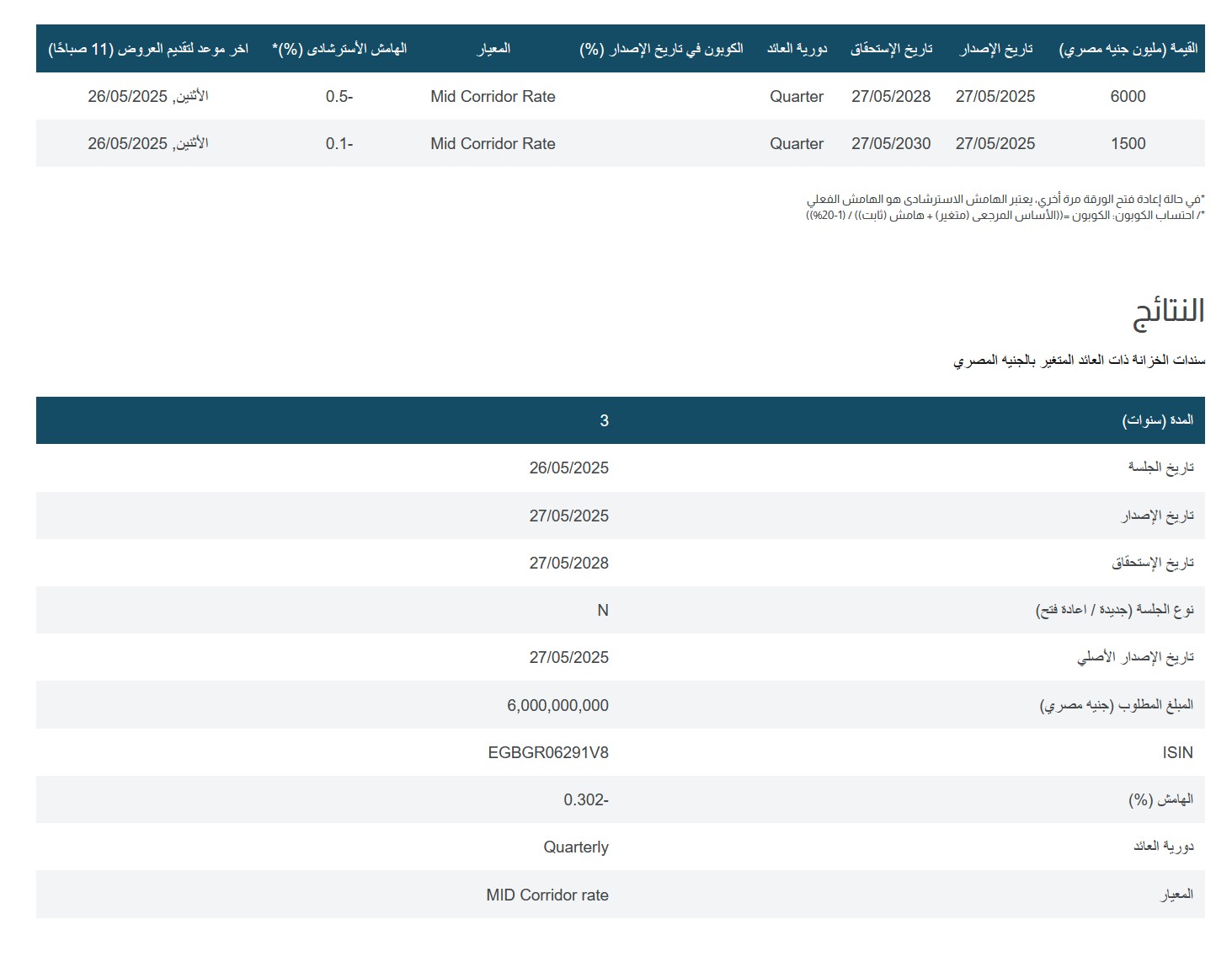The width and height of the screenshot is (1232, 962).
Task: Click the 'ISIN' row label
Action: [1177, 752]
